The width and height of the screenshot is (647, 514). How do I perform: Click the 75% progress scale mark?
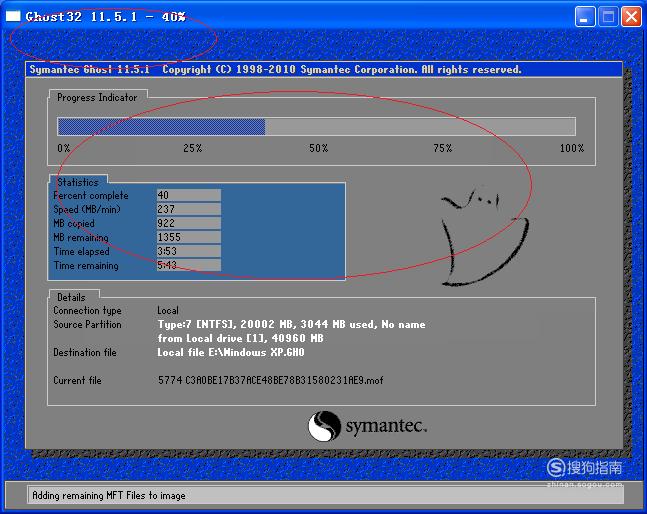[x=443, y=148]
